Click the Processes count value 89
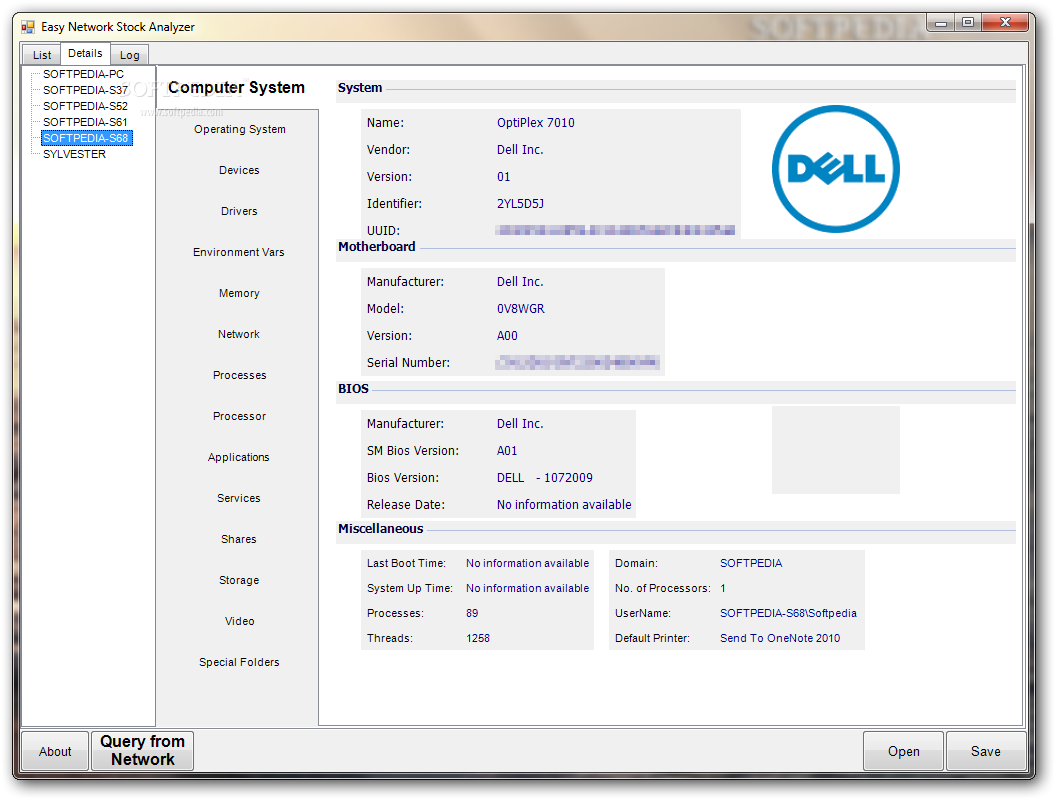The image size is (1056, 800). pos(472,613)
